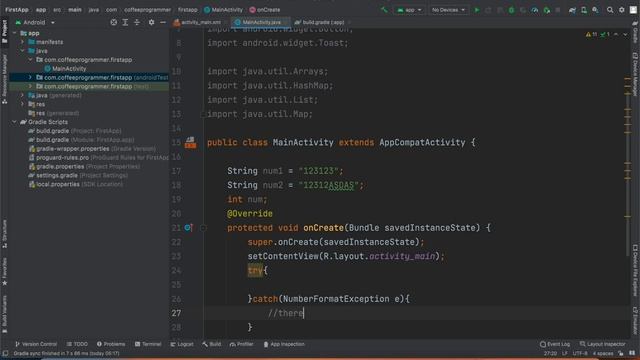Screen dimensions: 640x360
Task: Open IDE settings gear in top toolbar
Action: click(622, 10)
